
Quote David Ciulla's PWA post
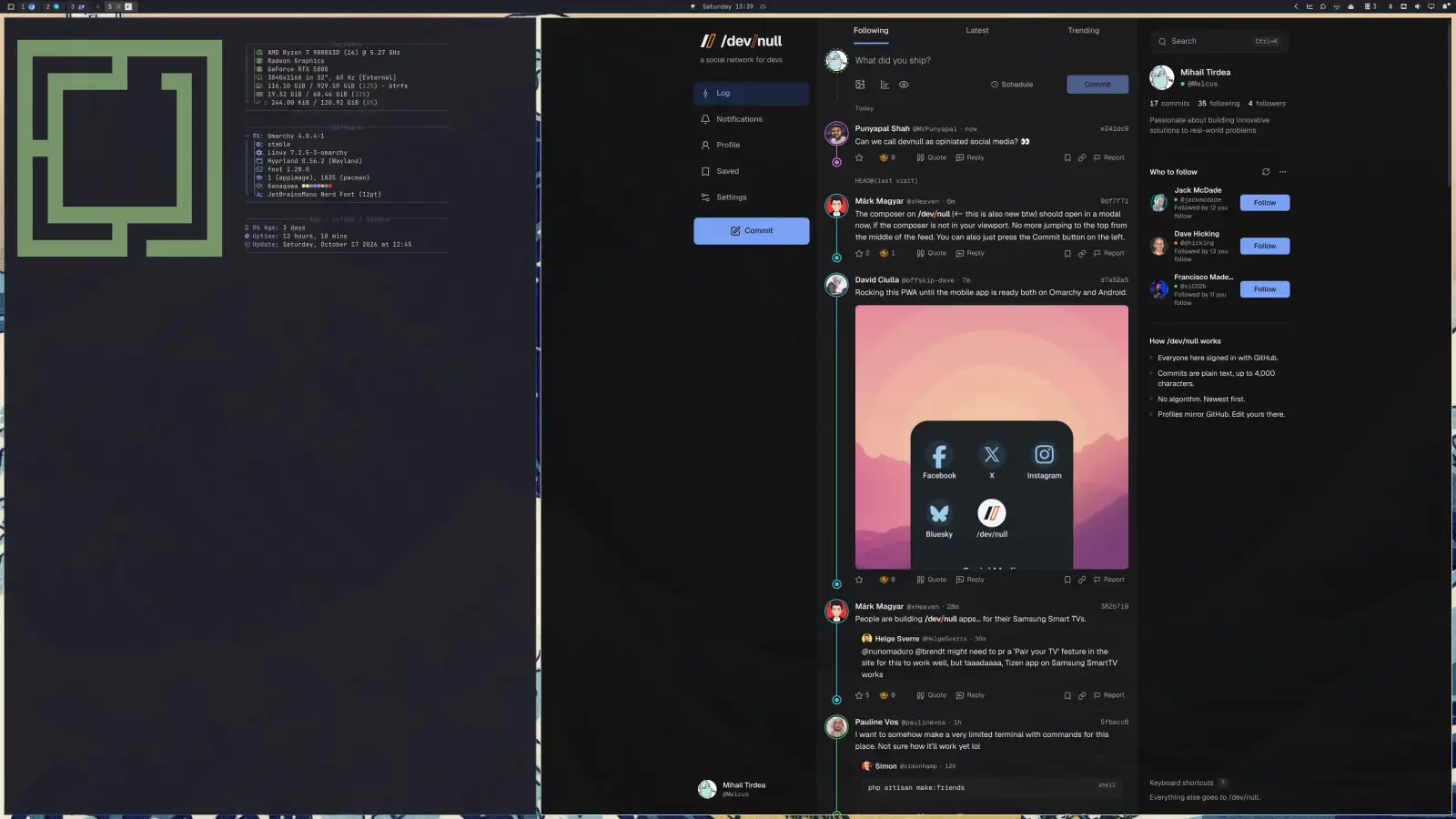pyautogui.click(x=931, y=580)
